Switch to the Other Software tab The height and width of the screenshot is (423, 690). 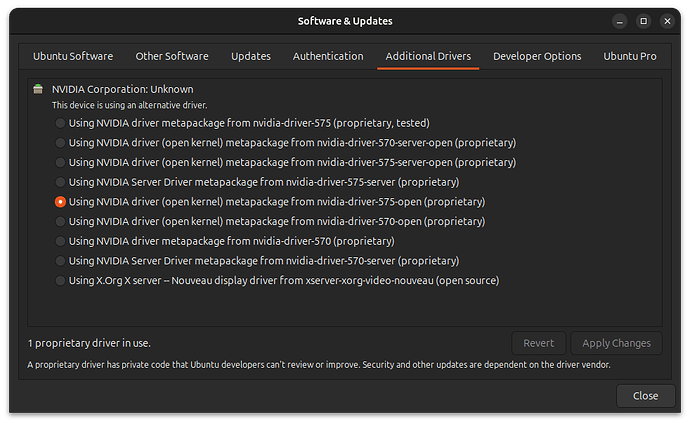click(x=172, y=56)
